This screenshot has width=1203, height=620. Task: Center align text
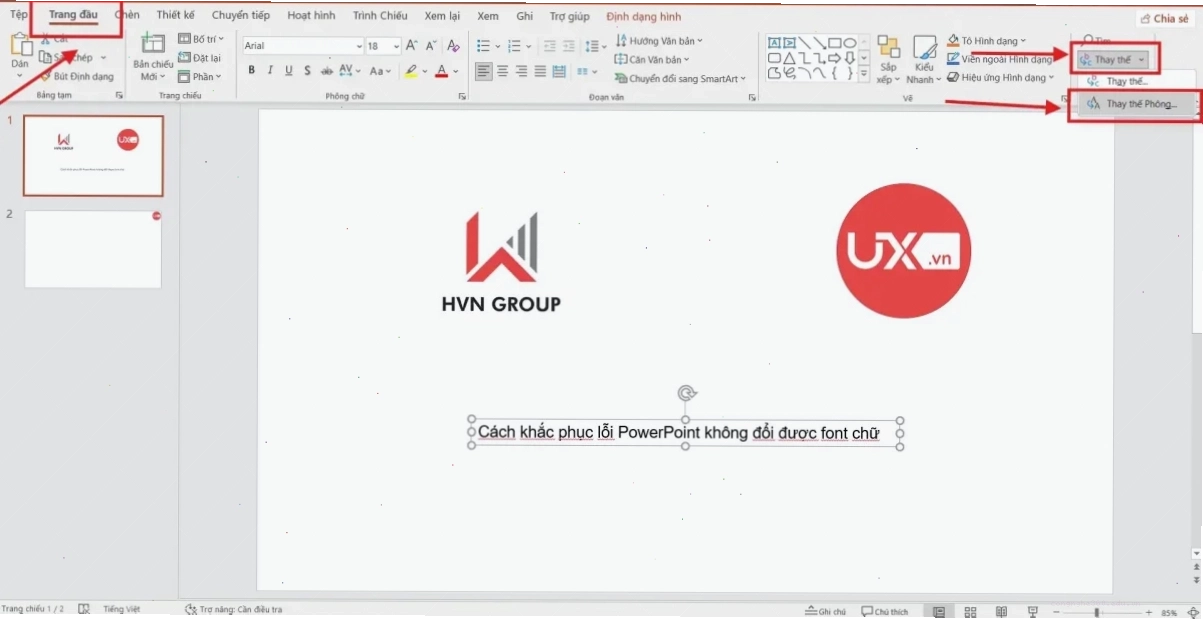[x=503, y=71]
